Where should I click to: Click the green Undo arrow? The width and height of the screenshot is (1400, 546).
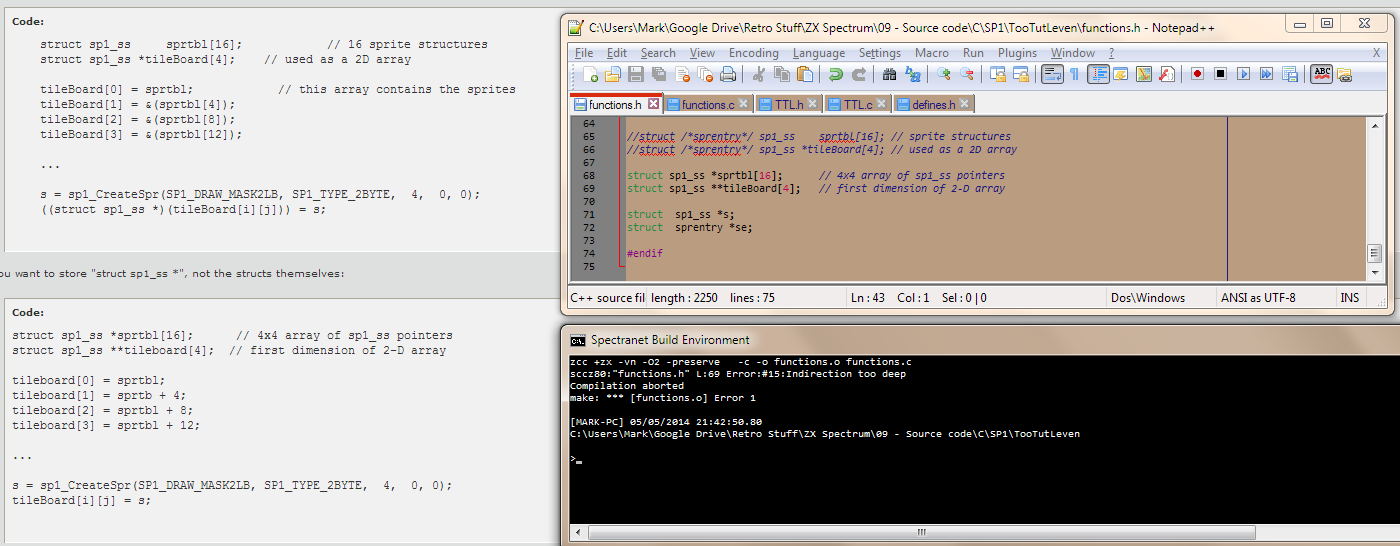pos(836,74)
